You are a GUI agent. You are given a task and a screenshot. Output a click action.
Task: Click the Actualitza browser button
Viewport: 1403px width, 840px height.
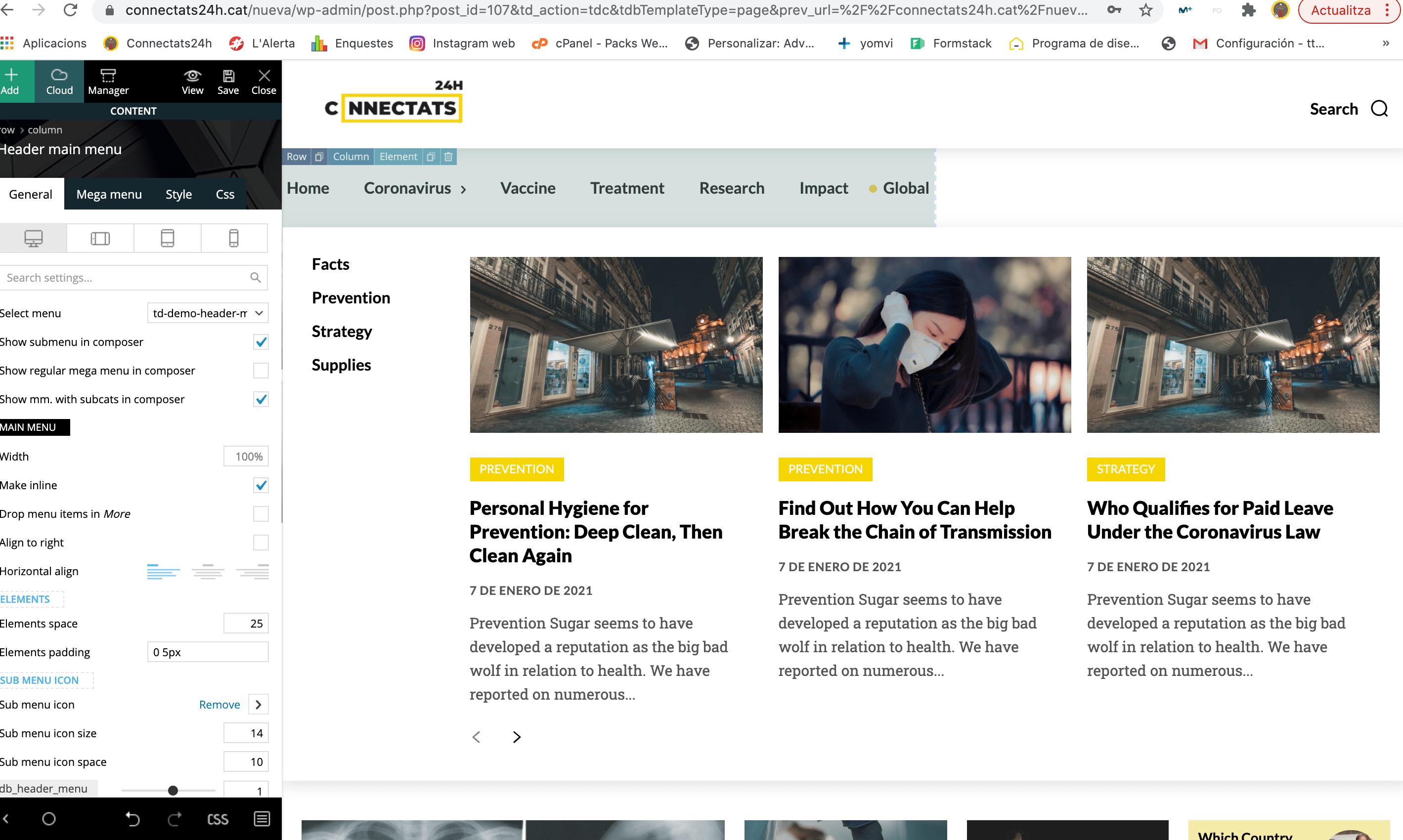click(x=1340, y=10)
